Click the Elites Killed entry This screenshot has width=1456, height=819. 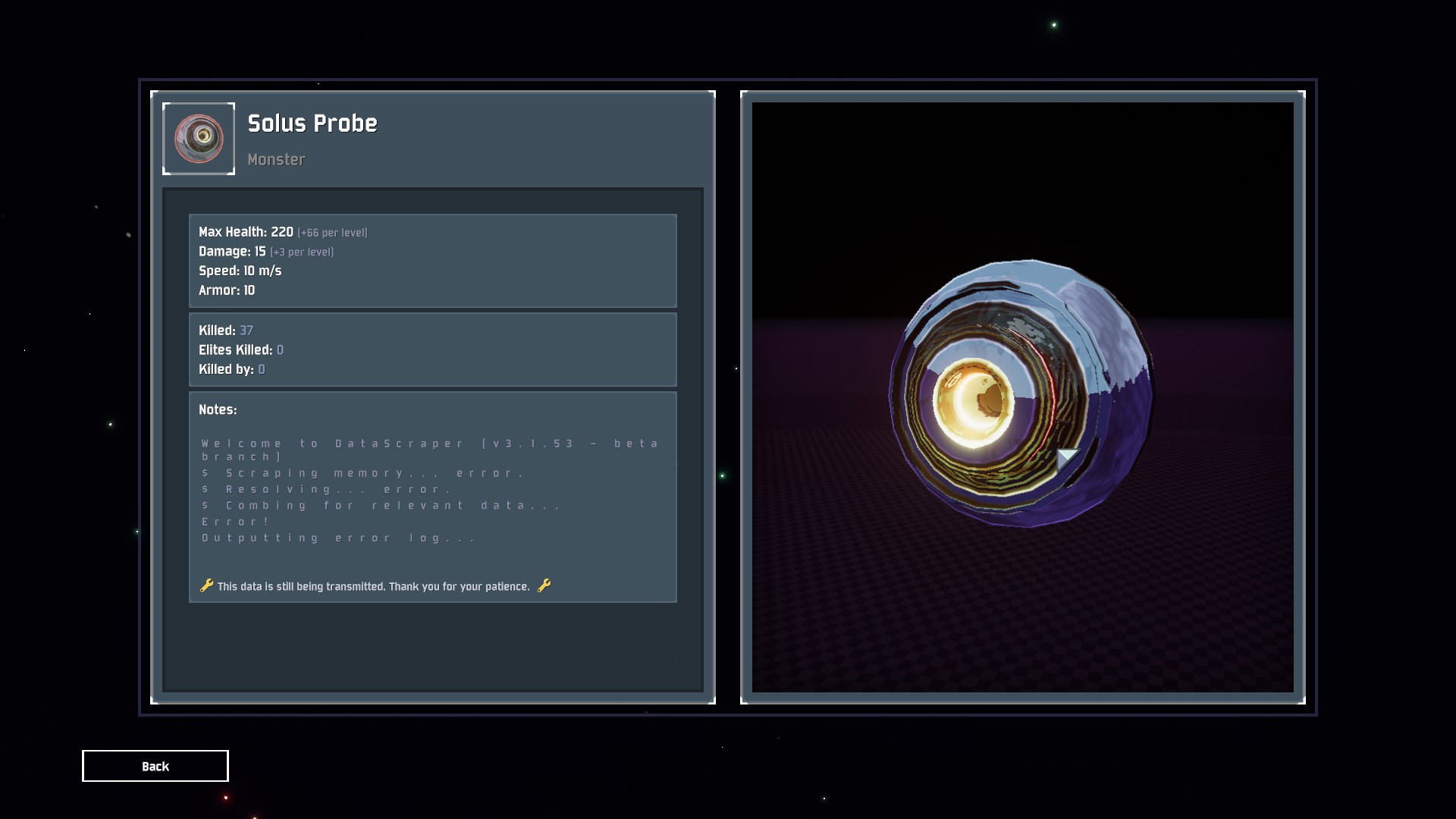tap(240, 350)
